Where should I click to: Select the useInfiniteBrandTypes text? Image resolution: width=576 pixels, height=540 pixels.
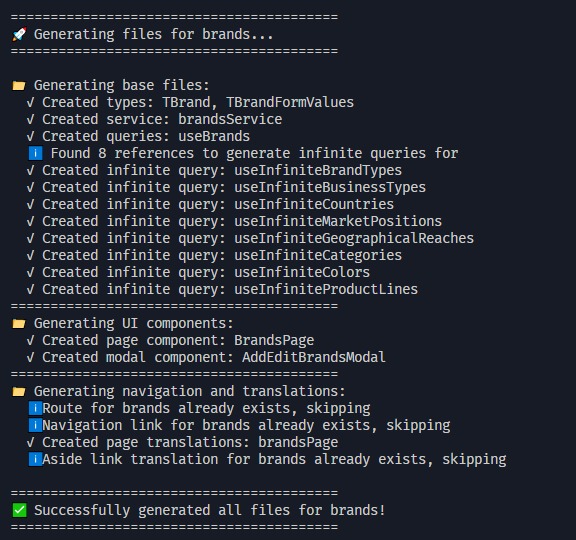(x=318, y=170)
